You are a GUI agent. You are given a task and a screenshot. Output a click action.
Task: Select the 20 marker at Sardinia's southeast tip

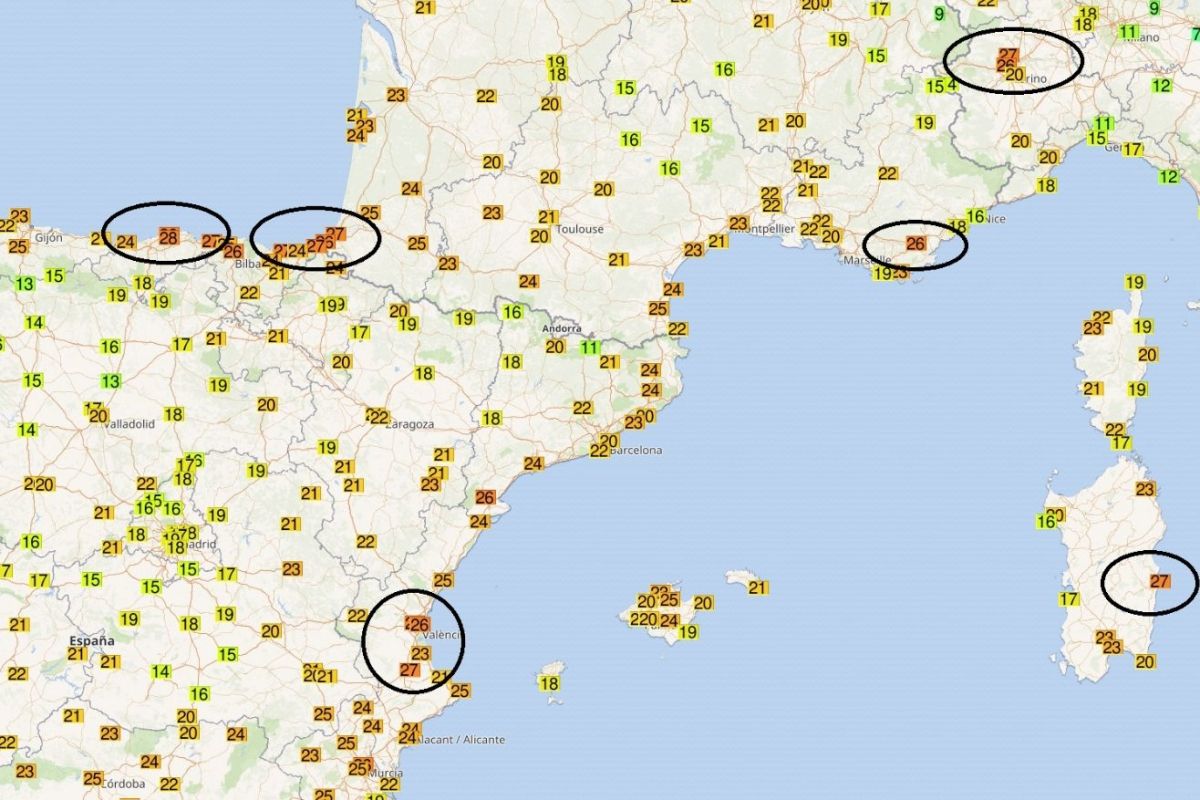[1146, 661]
